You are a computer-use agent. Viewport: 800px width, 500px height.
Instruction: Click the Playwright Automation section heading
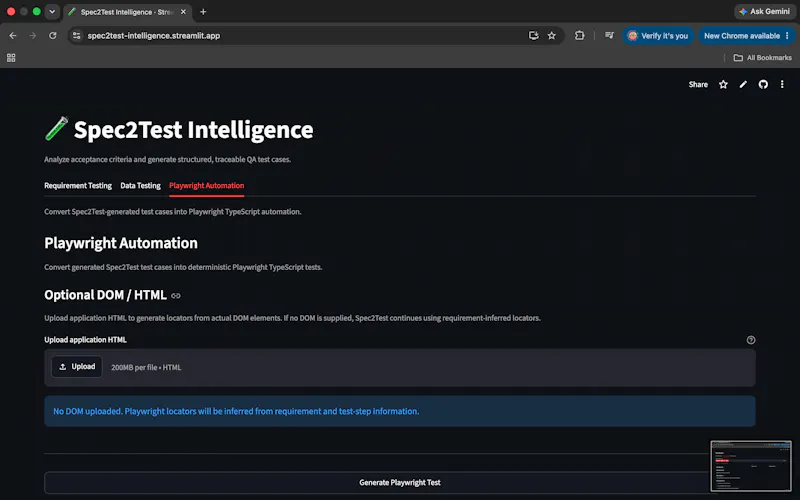click(x=121, y=243)
